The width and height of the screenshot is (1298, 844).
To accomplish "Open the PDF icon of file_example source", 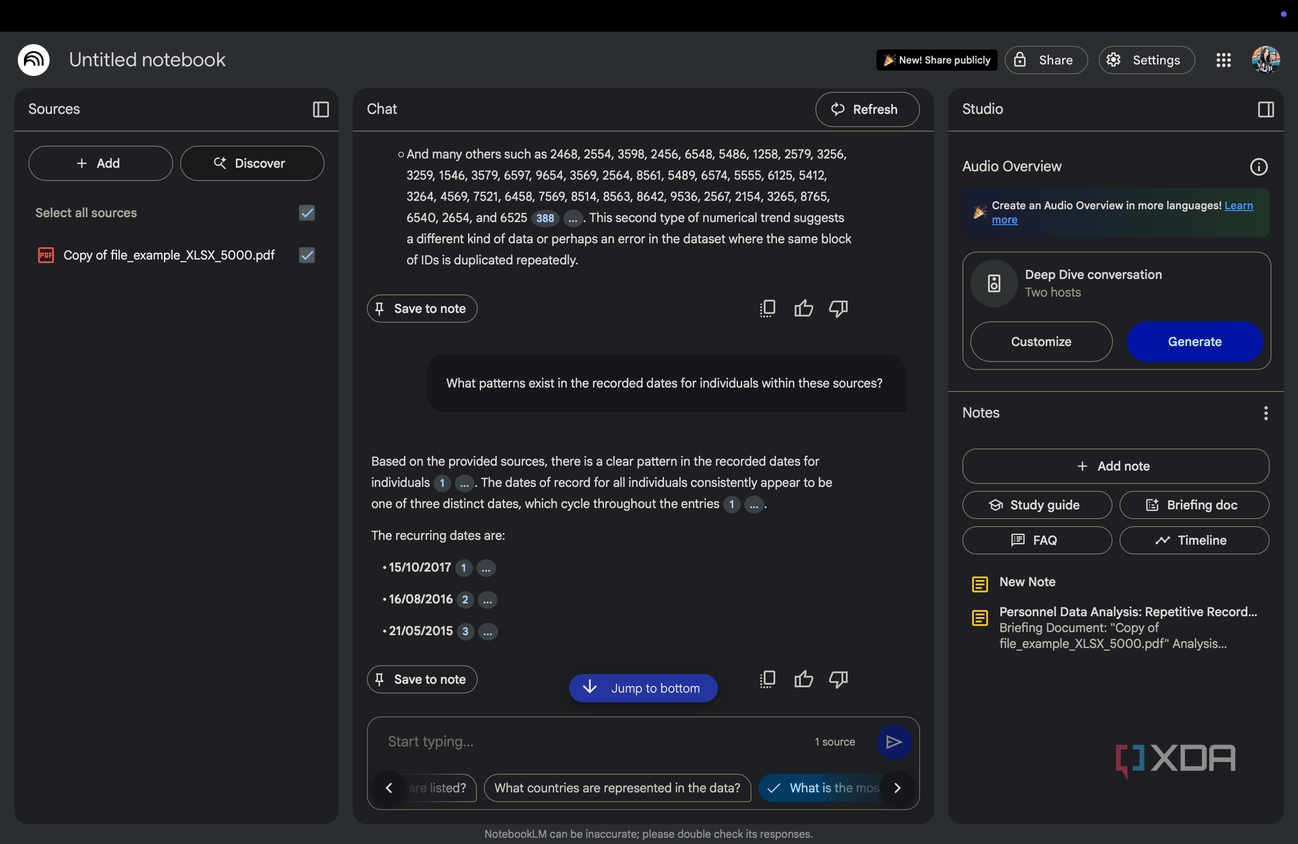I will 46,255.
